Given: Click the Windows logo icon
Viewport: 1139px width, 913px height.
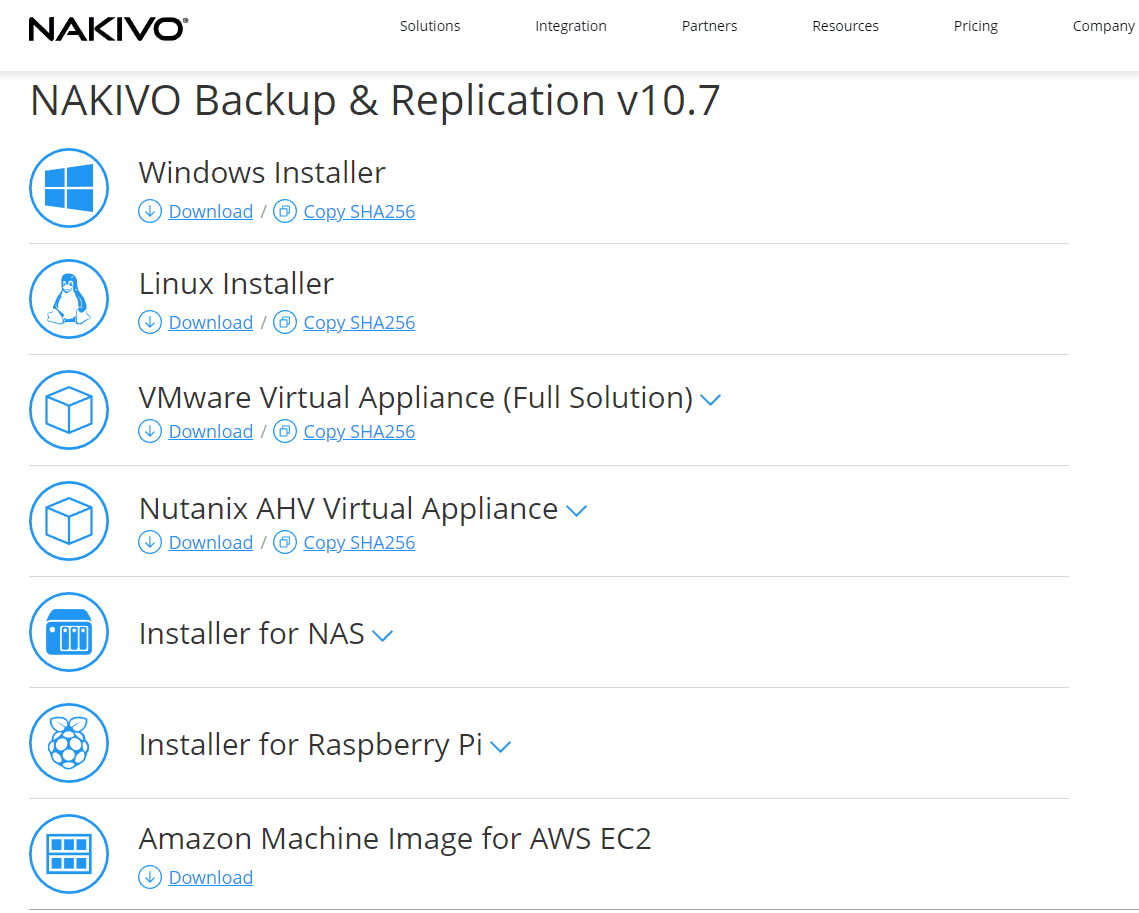Looking at the screenshot, I should click(x=68, y=188).
